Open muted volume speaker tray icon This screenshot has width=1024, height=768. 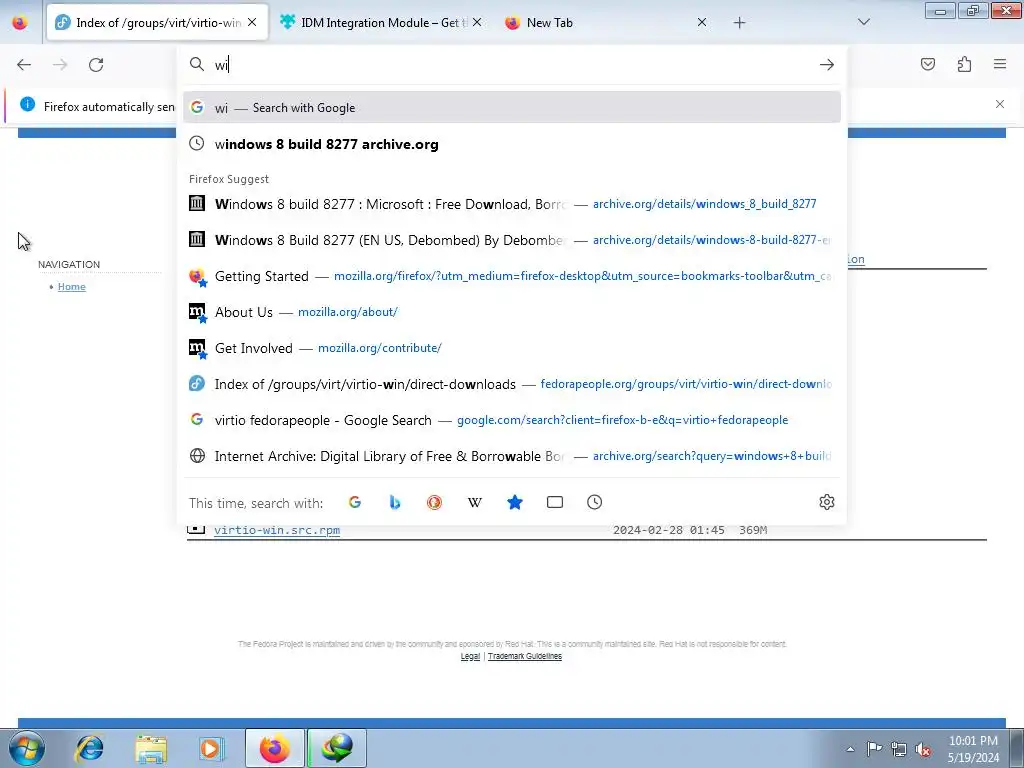tap(923, 750)
